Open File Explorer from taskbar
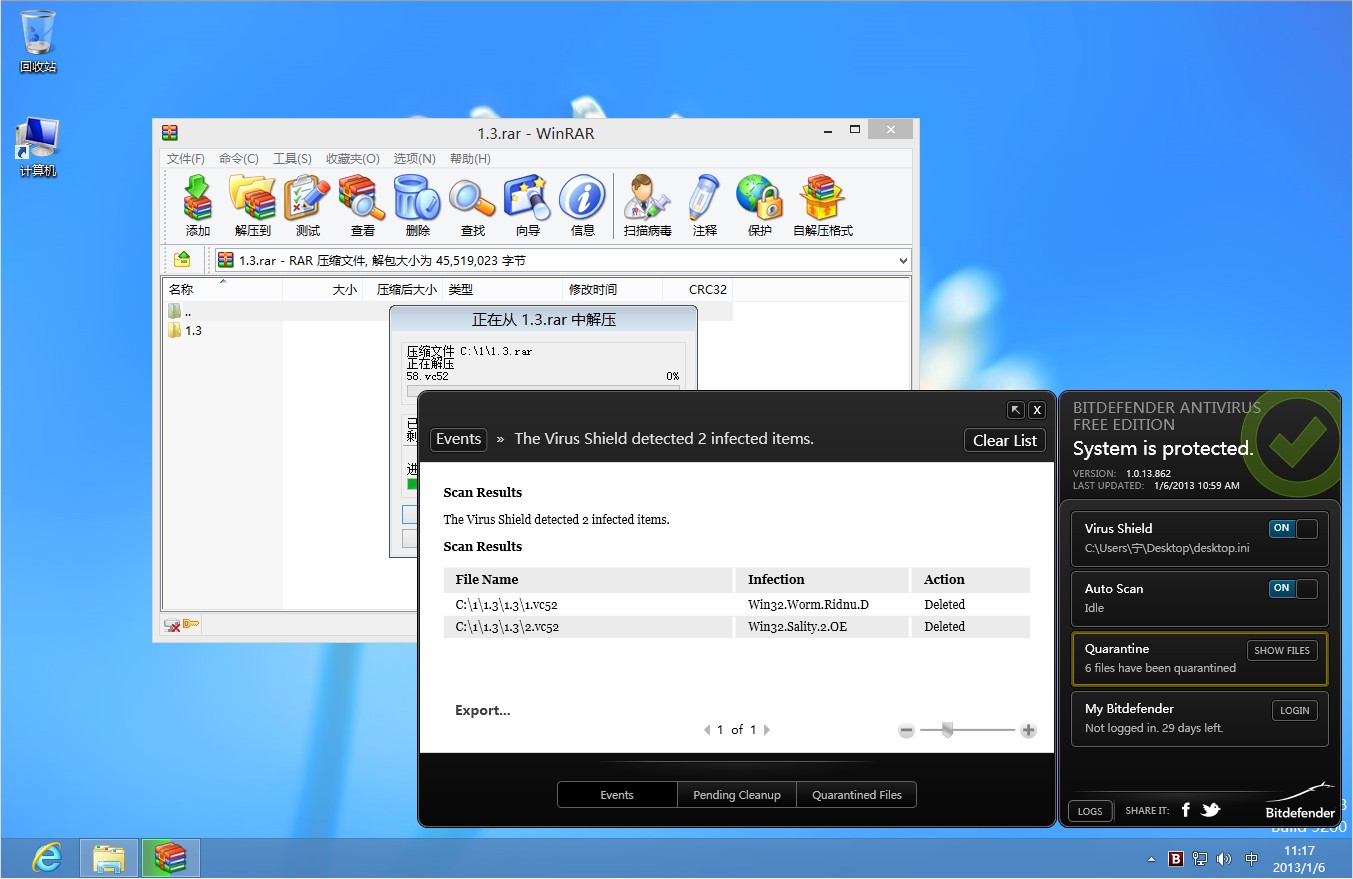Viewport: 1353px width, 879px height. [108, 858]
